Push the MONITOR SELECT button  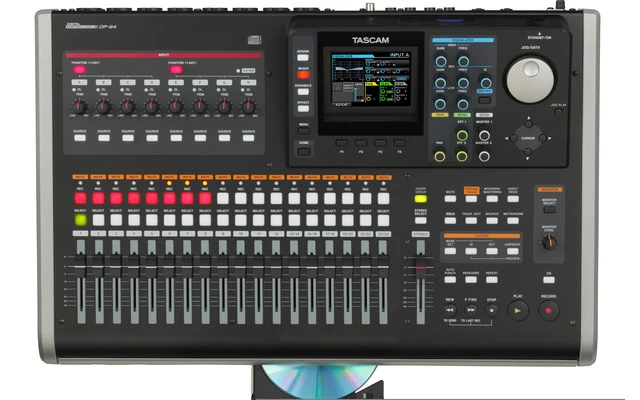[549, 210]
